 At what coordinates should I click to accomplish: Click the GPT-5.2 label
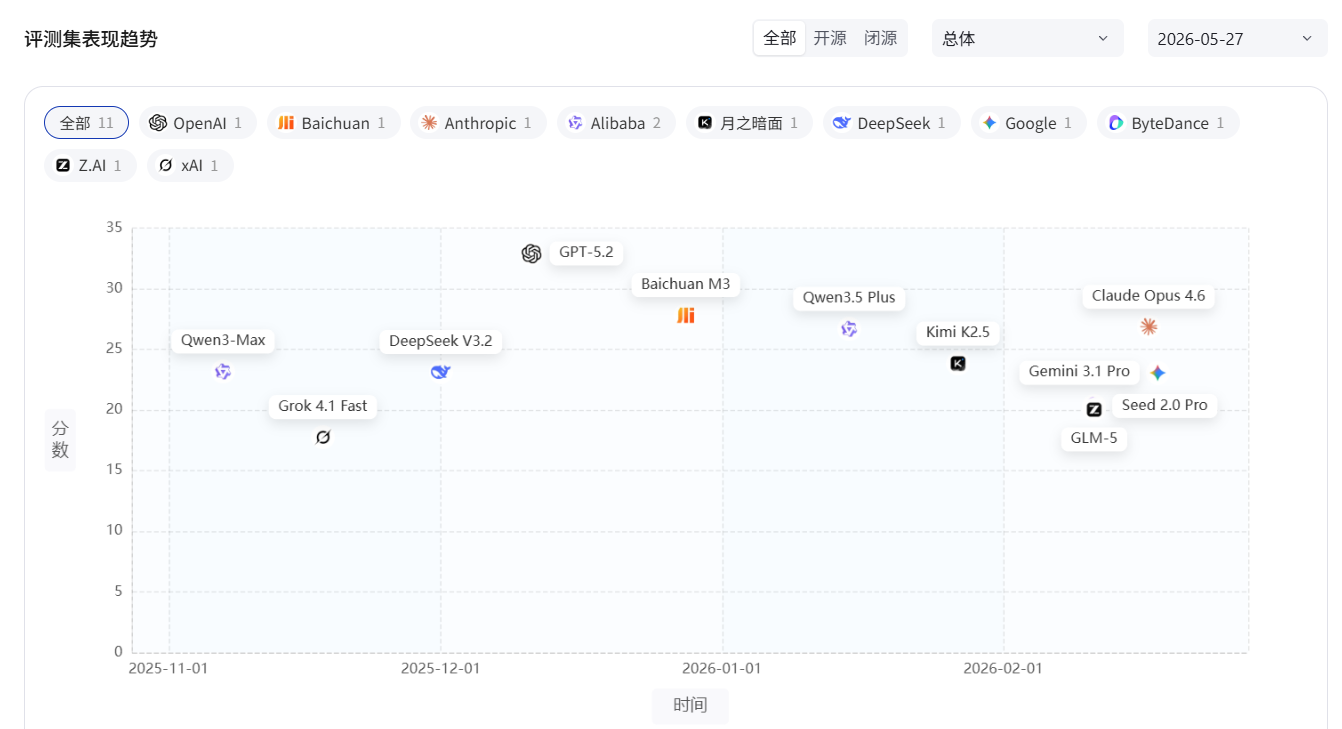(x=586, y=252)
